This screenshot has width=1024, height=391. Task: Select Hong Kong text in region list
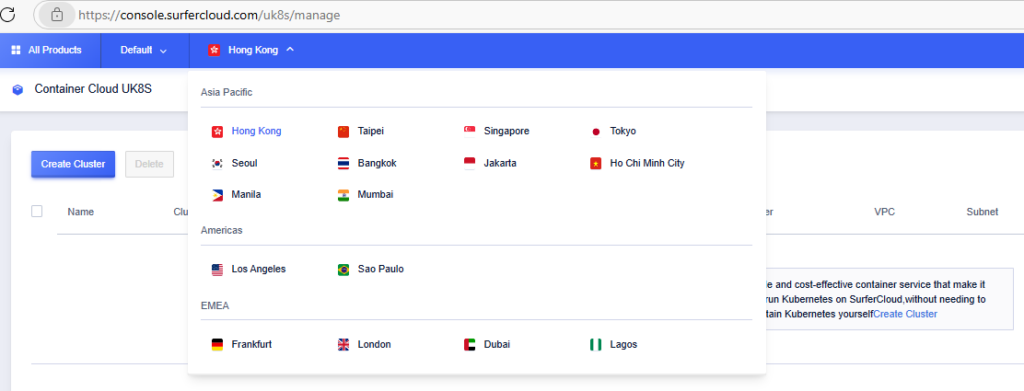coord(257,131)
